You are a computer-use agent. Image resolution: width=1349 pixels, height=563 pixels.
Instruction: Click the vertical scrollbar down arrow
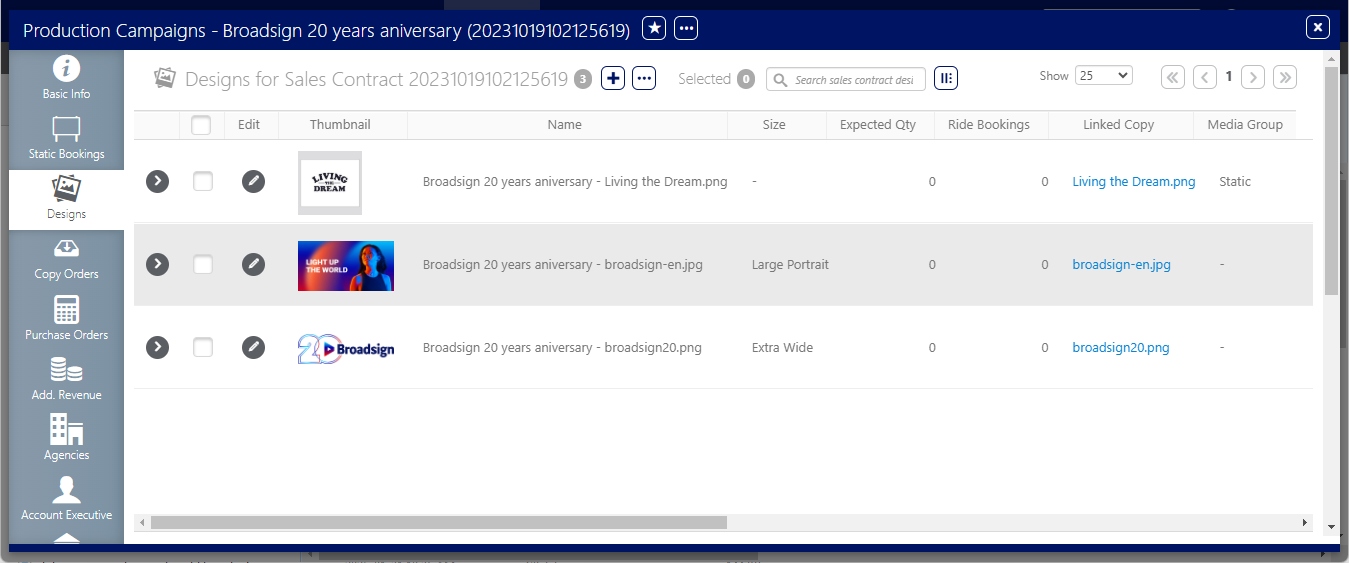point(1331,526)
